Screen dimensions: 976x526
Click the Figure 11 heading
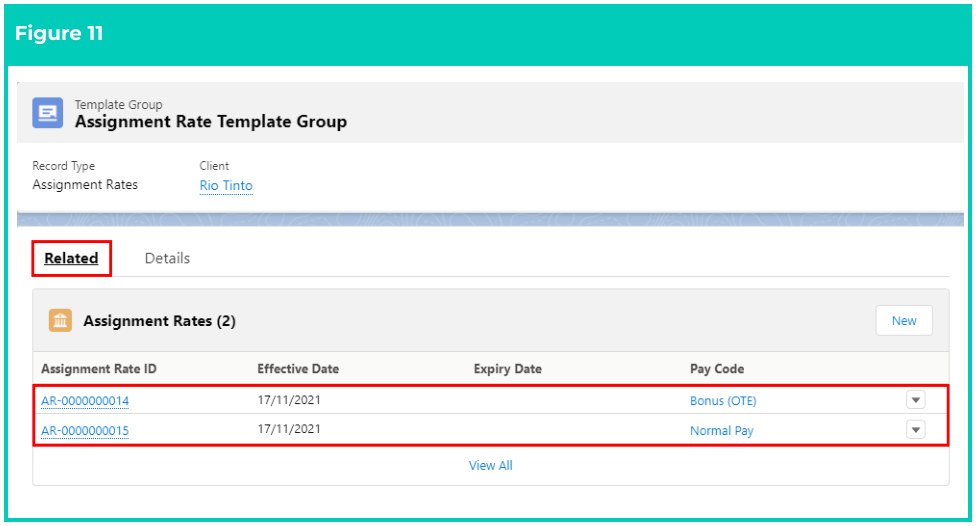point(59,33)
